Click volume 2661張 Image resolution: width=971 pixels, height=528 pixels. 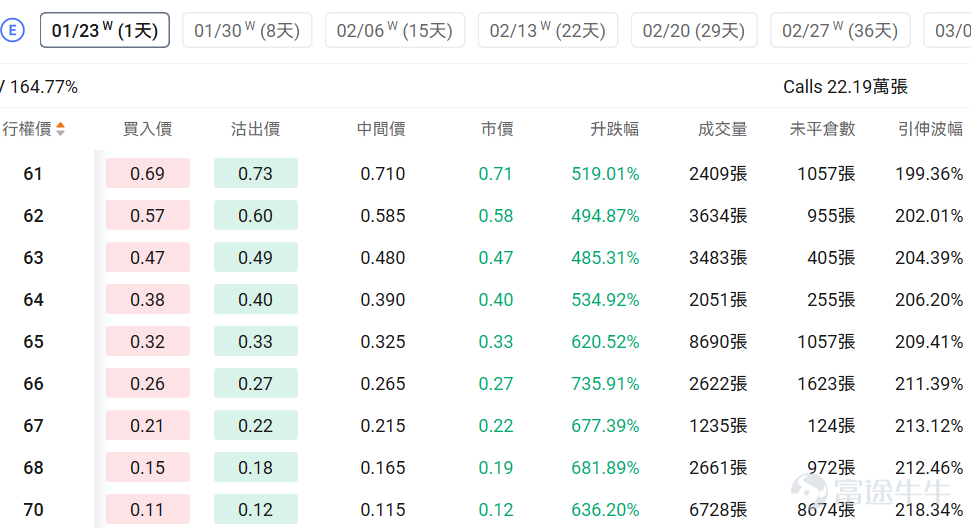tap(718, 468)
